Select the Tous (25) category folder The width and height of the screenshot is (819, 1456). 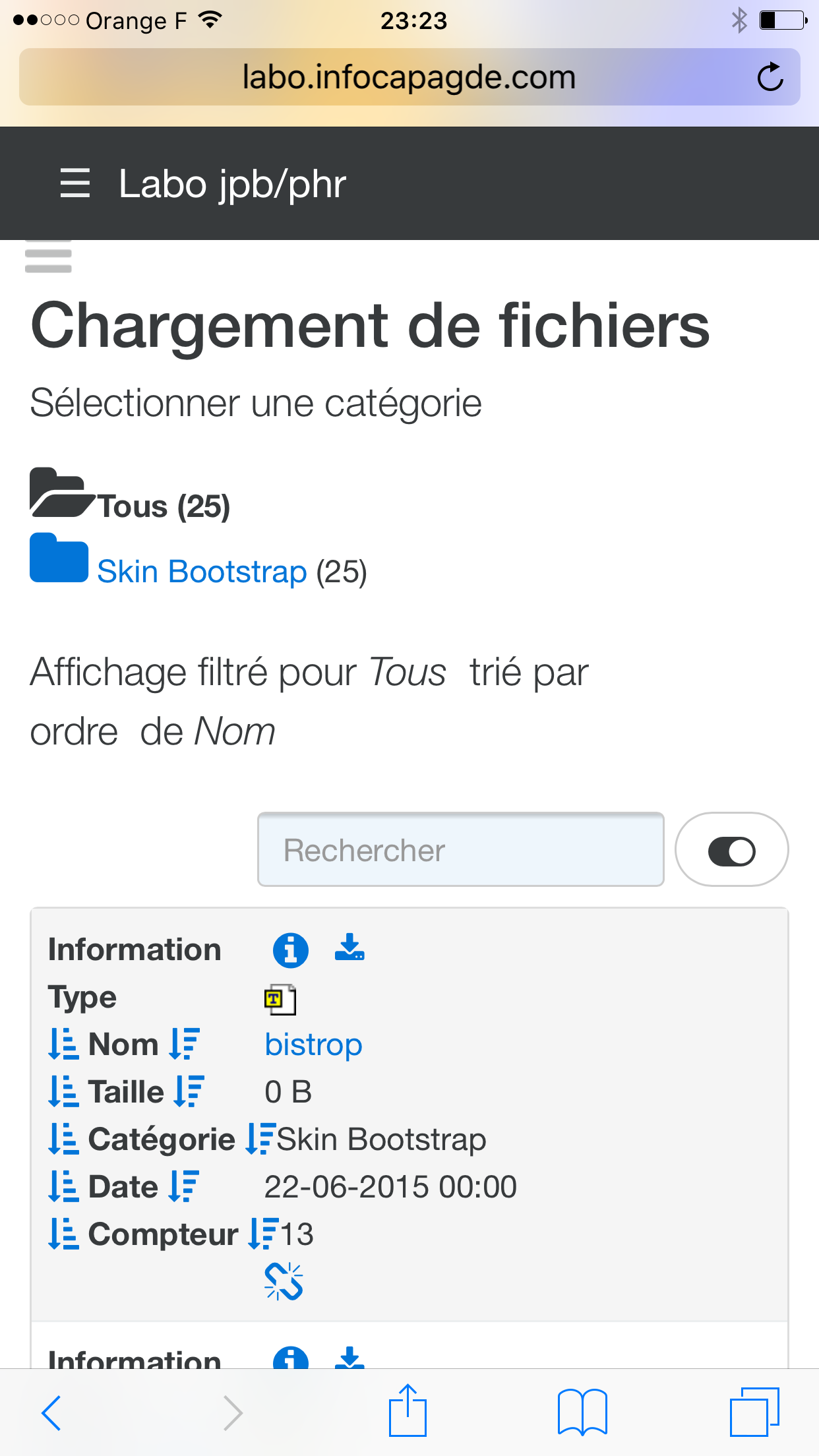click(x=130, y=495)
